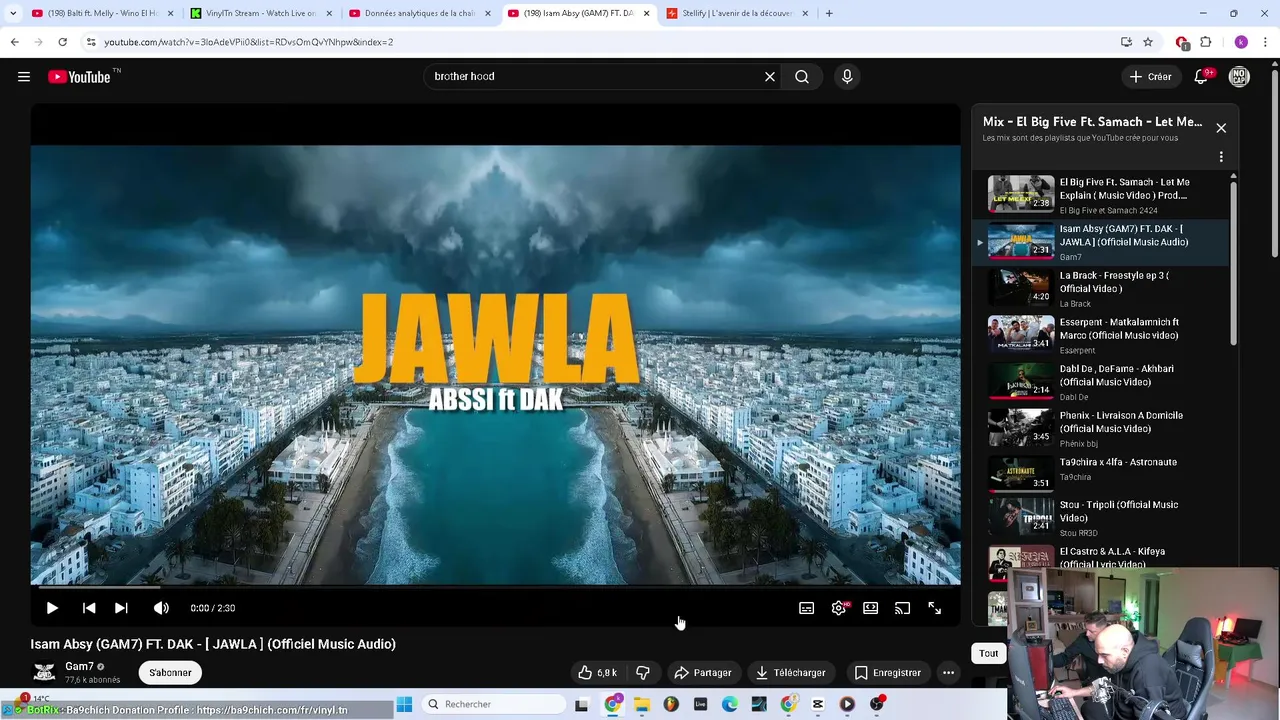Run search with the magnifier button
Image resolution: width=1280 pixels, height=720 pixels.
802,77
